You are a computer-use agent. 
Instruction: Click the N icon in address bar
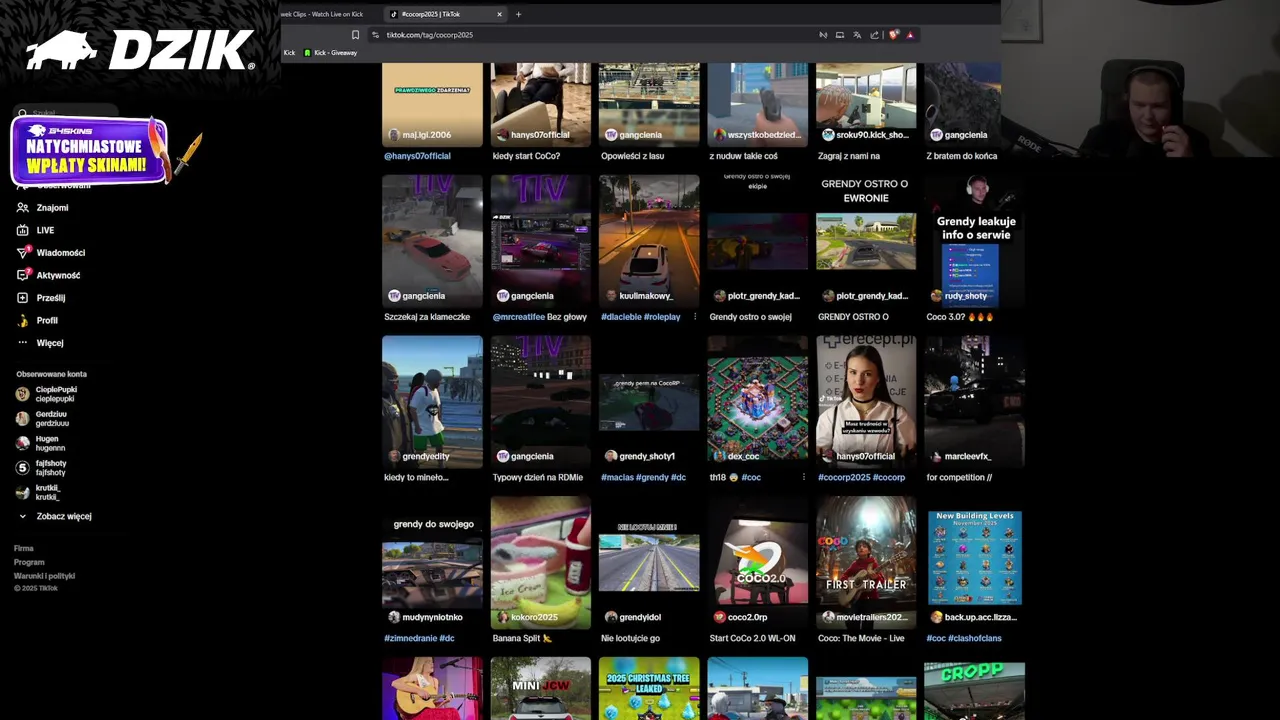[823, 35]
